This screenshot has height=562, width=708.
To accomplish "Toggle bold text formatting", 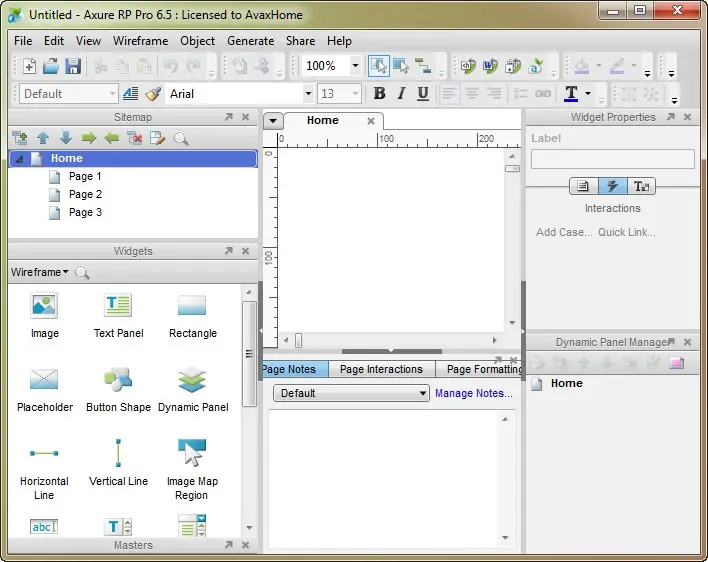I will coord(379,93).
